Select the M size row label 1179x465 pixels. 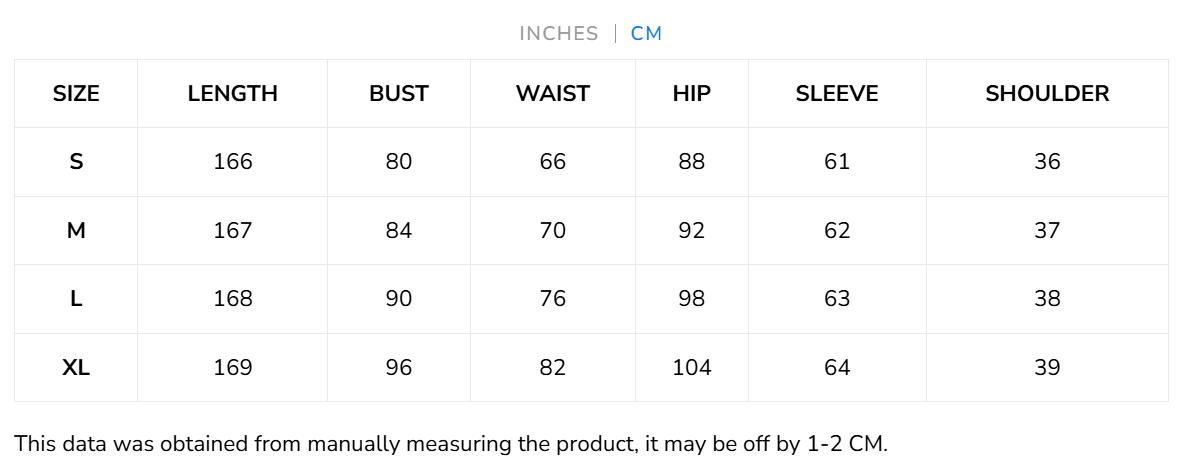click(76, 231)
